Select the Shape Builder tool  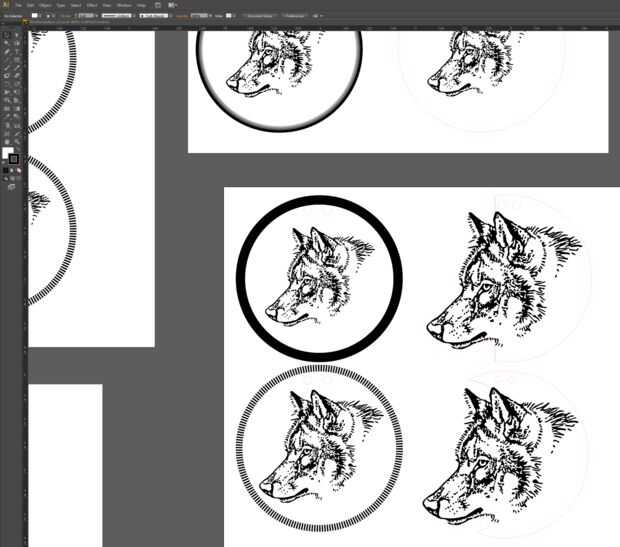(x=6, y=100)
